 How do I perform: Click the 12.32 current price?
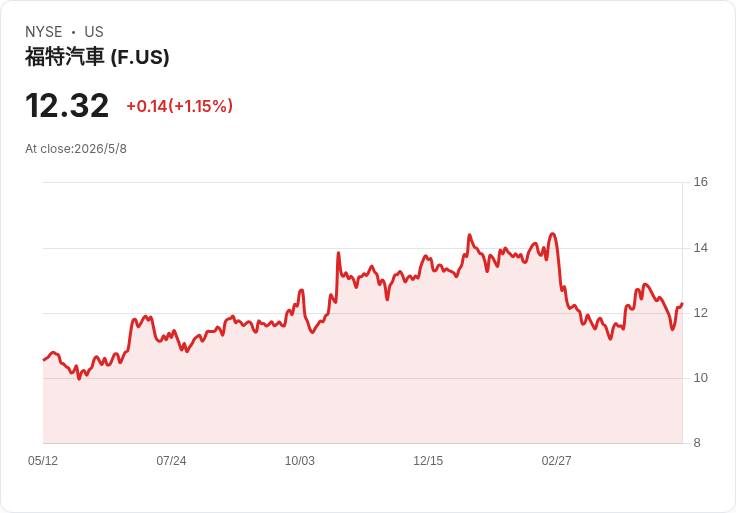tap(67, 105)
